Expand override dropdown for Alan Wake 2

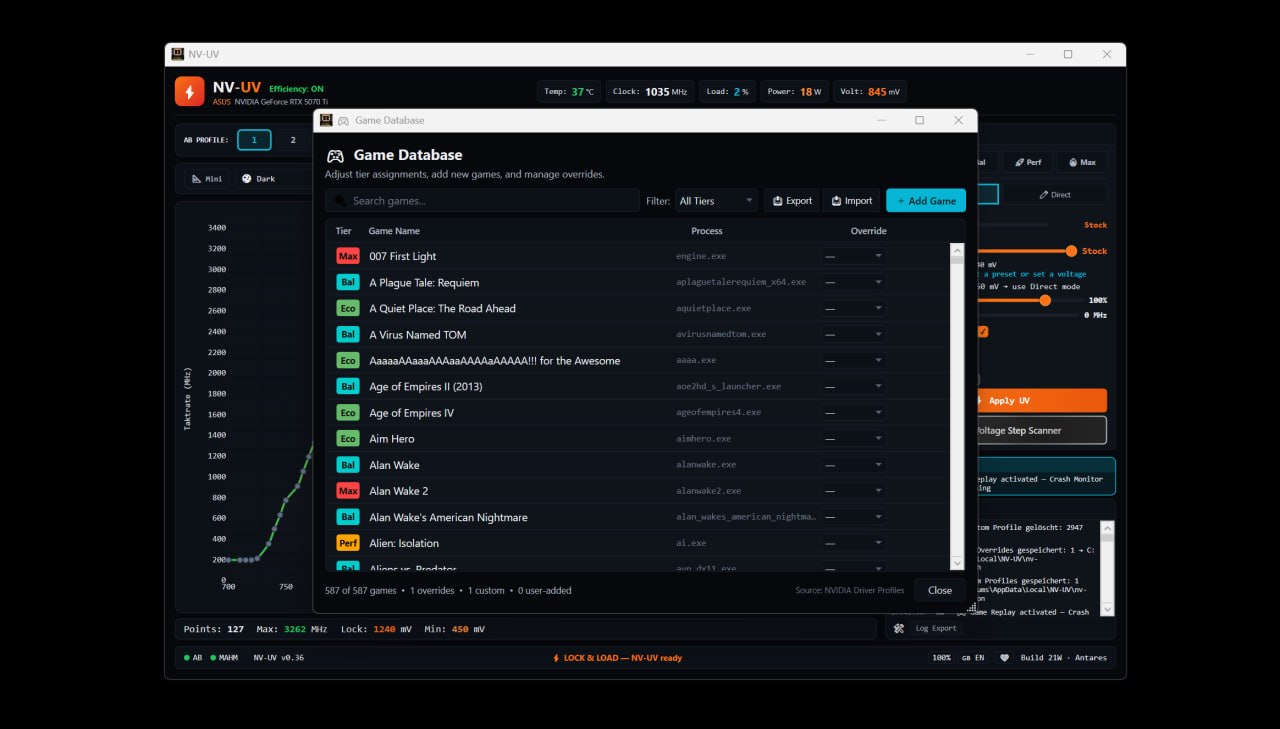pyautogui.click(x=853, y=491)
